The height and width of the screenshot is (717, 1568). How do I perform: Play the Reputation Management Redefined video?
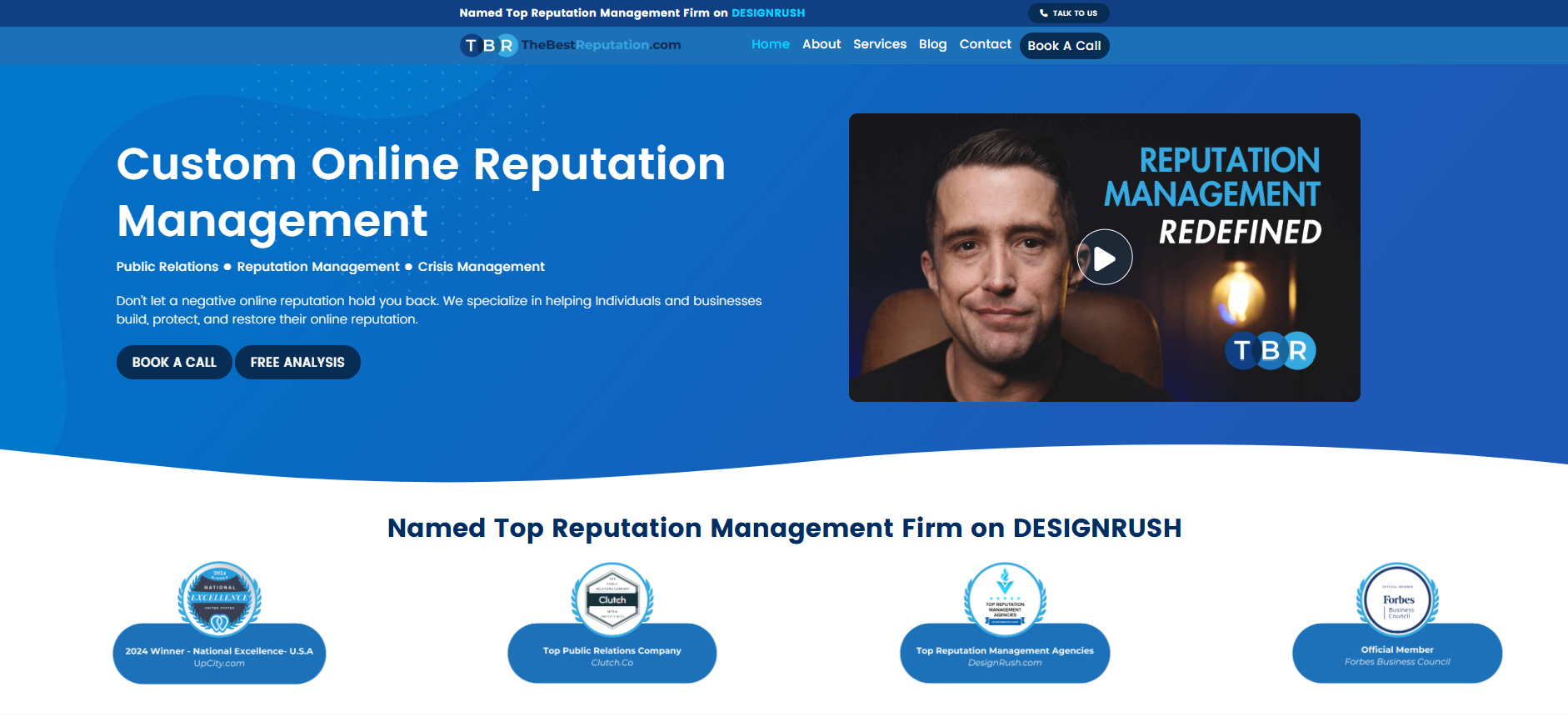pyautogui.click(x=1105, y=258)
